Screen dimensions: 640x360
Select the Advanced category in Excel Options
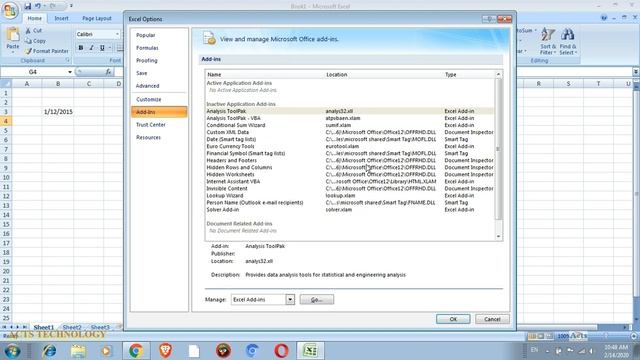pyautogui.click(x=159, y=86)
